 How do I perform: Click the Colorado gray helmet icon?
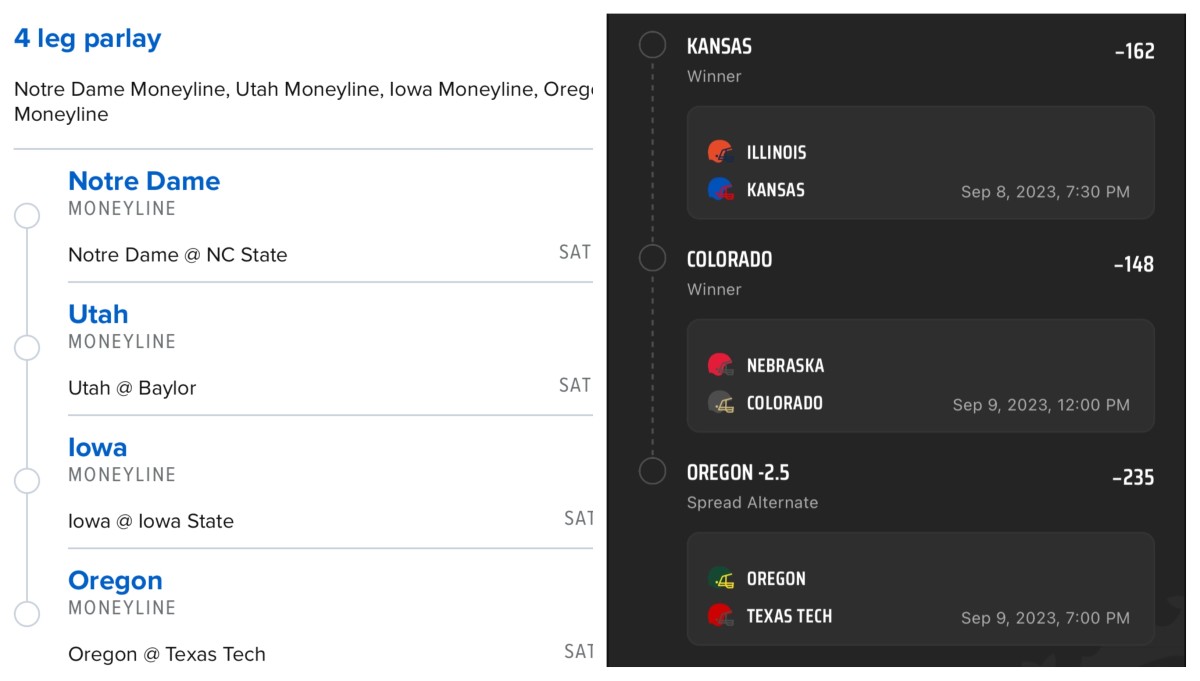pyautogui.click(x=721, y=403)
